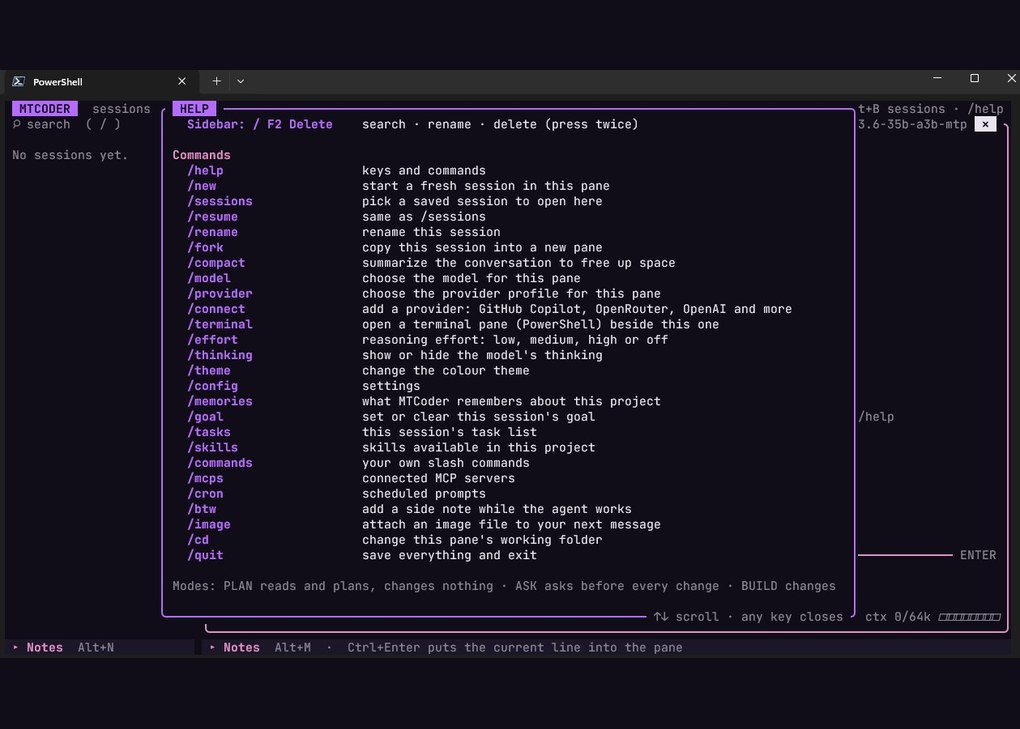Switch to the sessions sidebar label
The image size is (1020, 729).
pos(121,109)
